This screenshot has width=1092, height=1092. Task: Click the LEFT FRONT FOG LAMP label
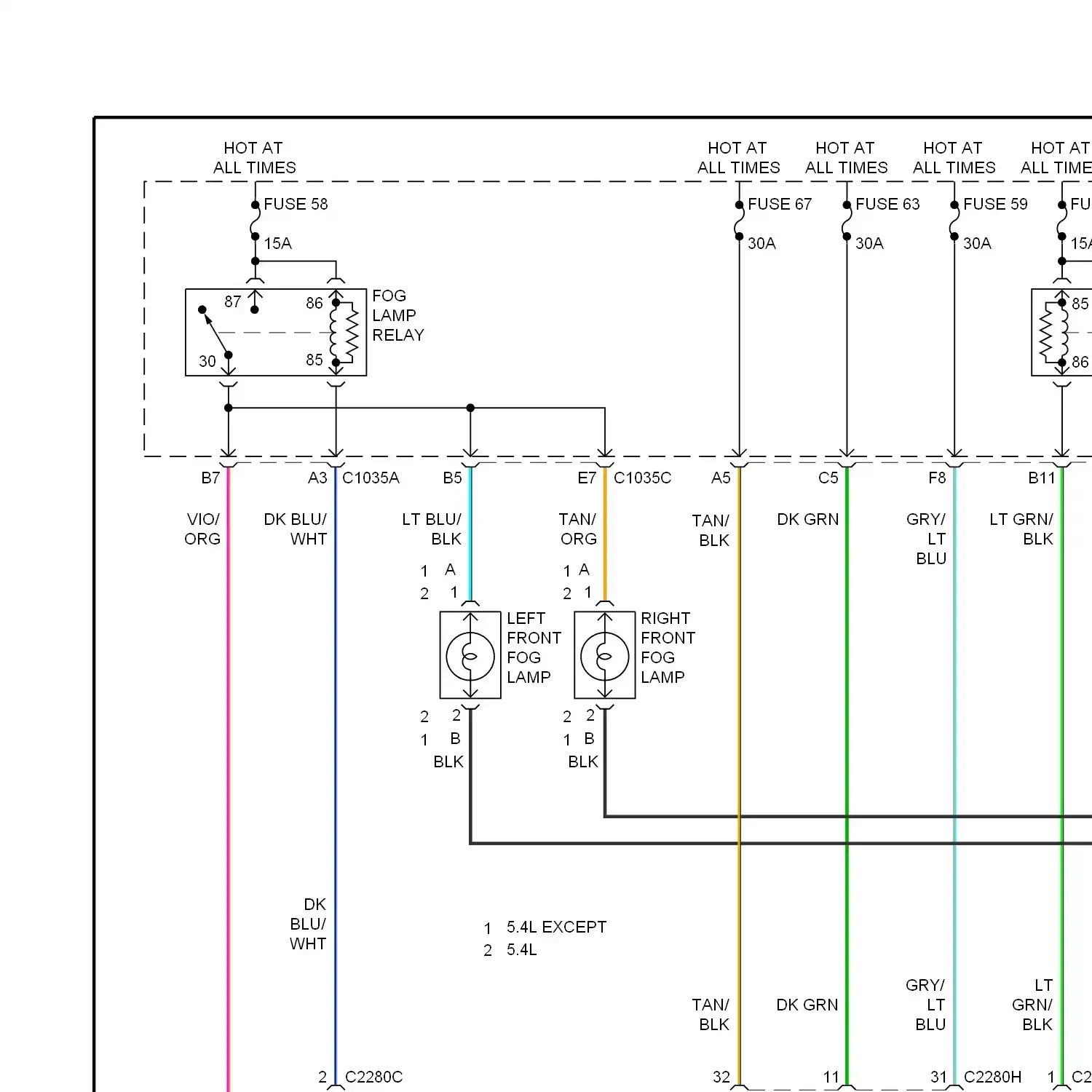(534, 648)
